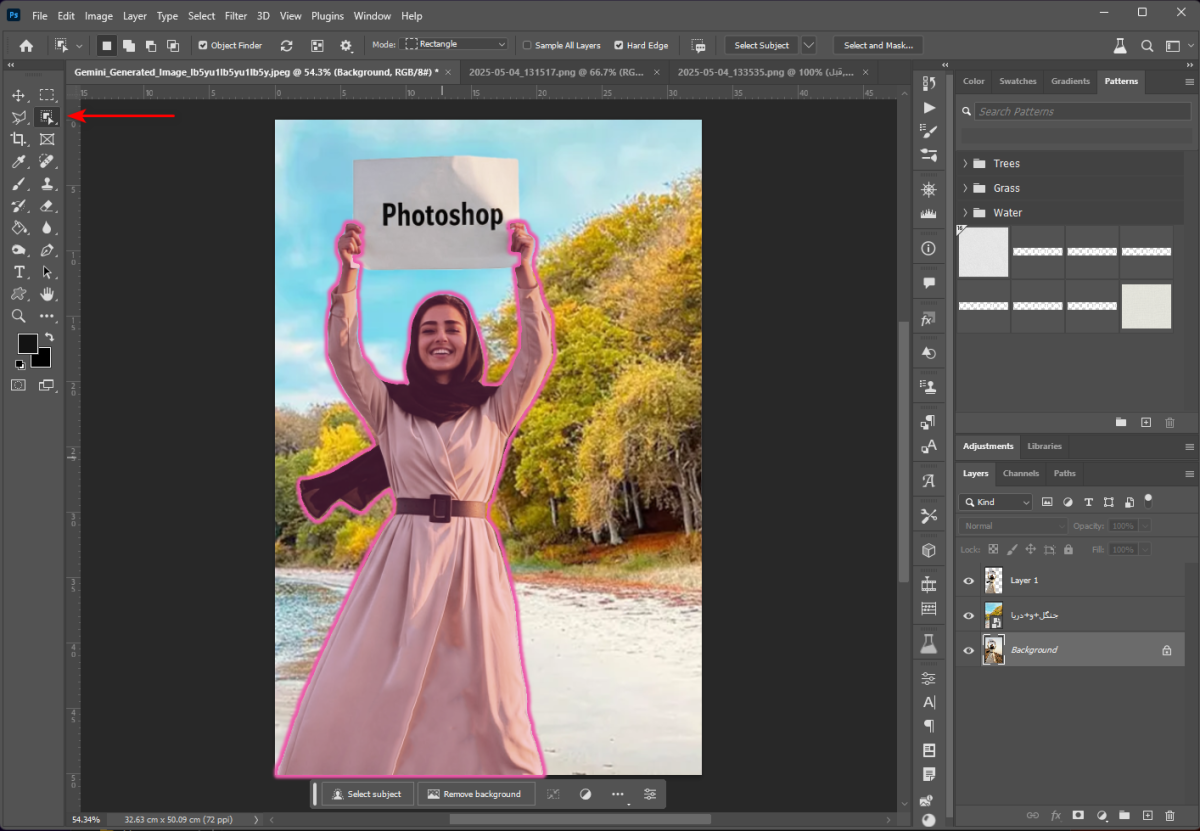The image size is (1200, 831).
Task: Select the Pen tool
Action: (x=47, y=250)
